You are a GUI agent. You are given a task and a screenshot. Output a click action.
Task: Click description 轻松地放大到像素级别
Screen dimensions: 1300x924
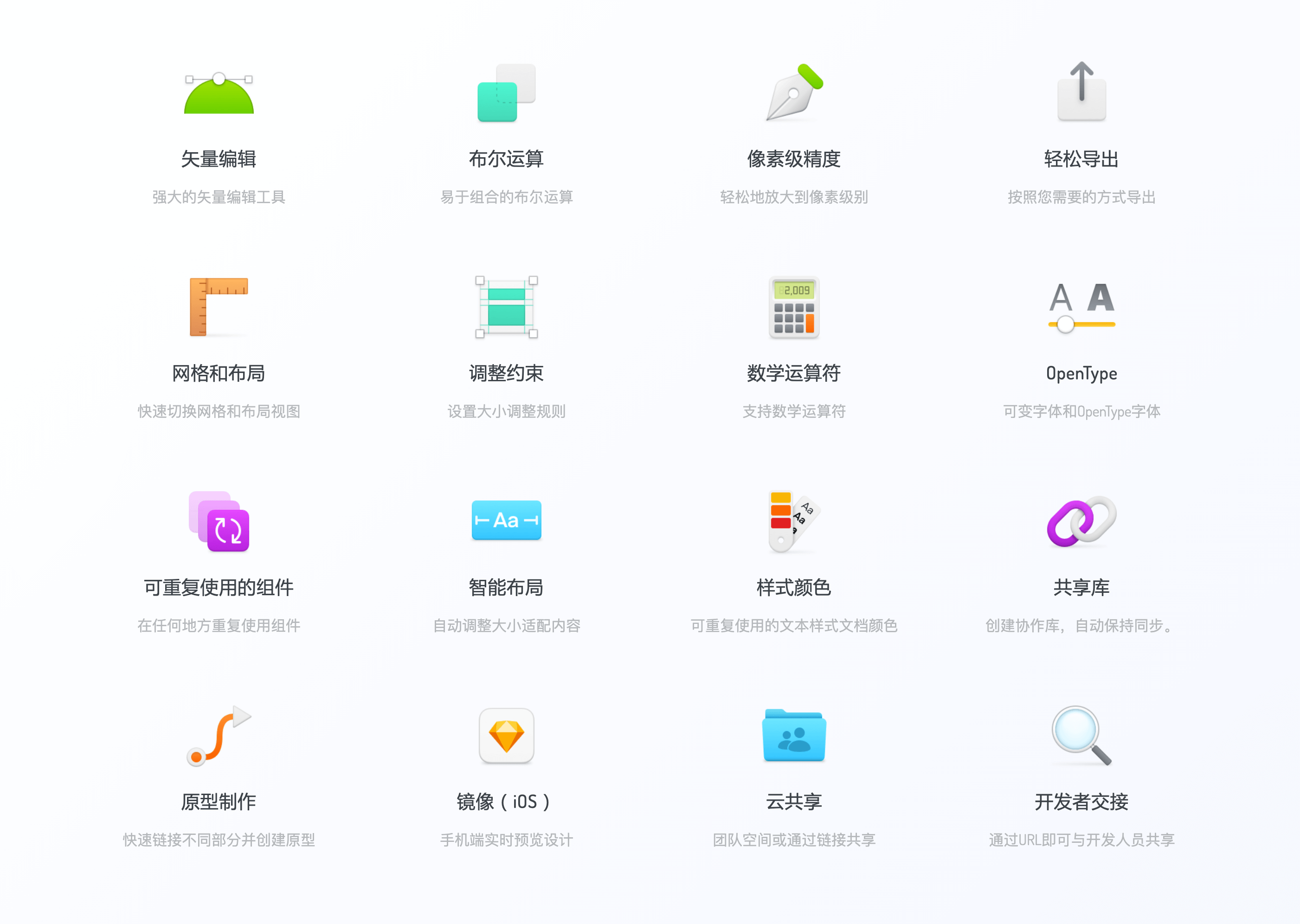pyautogui.click(x=794, y=197)
